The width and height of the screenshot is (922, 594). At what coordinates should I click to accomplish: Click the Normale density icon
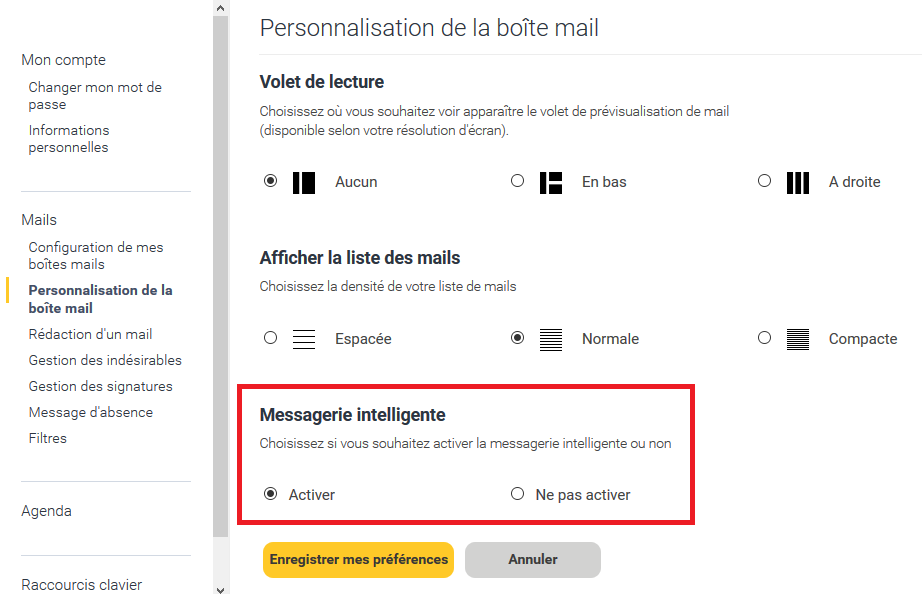point(551,339)
